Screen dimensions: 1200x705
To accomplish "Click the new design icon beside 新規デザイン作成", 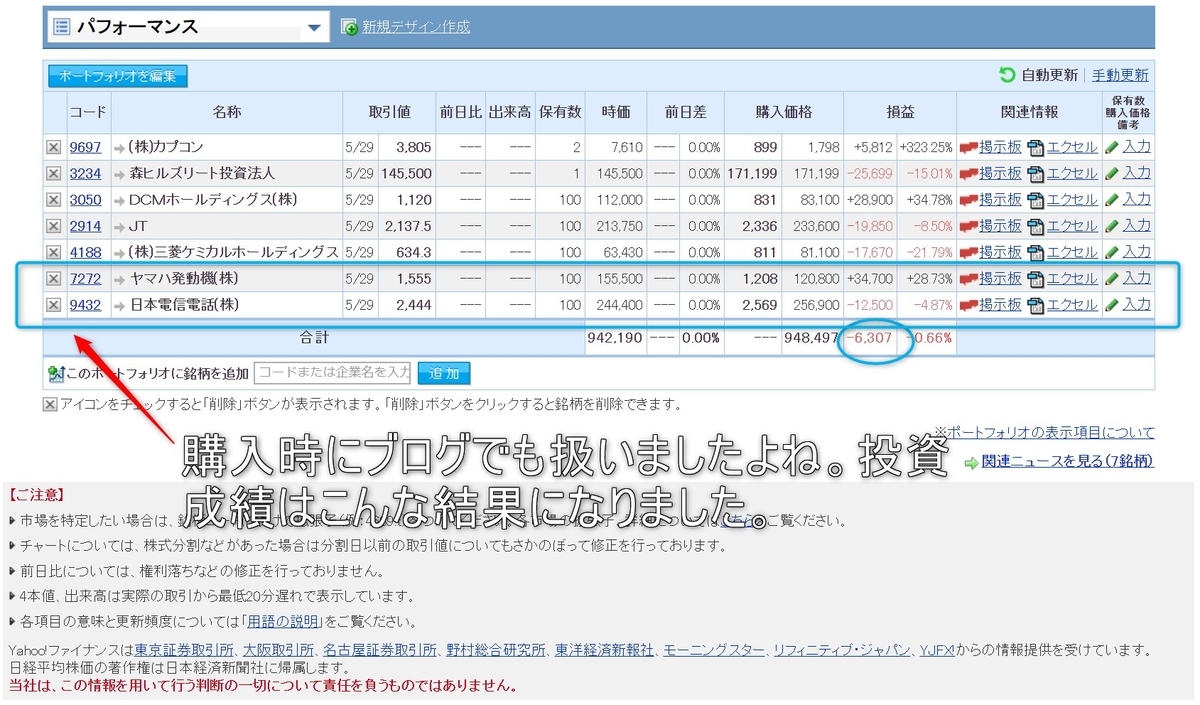I will [x=349, y=27].
